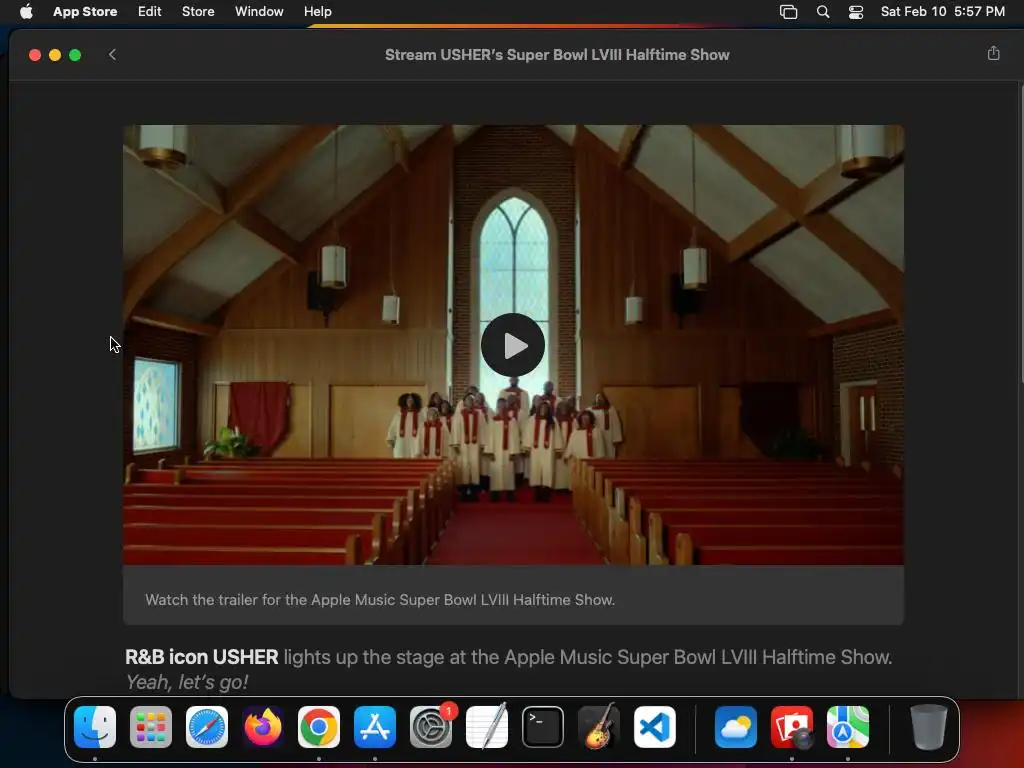The image size is (1024, 768).
Task: Open the Window menu
Action: pyautogui.click(x=259, y=12)
